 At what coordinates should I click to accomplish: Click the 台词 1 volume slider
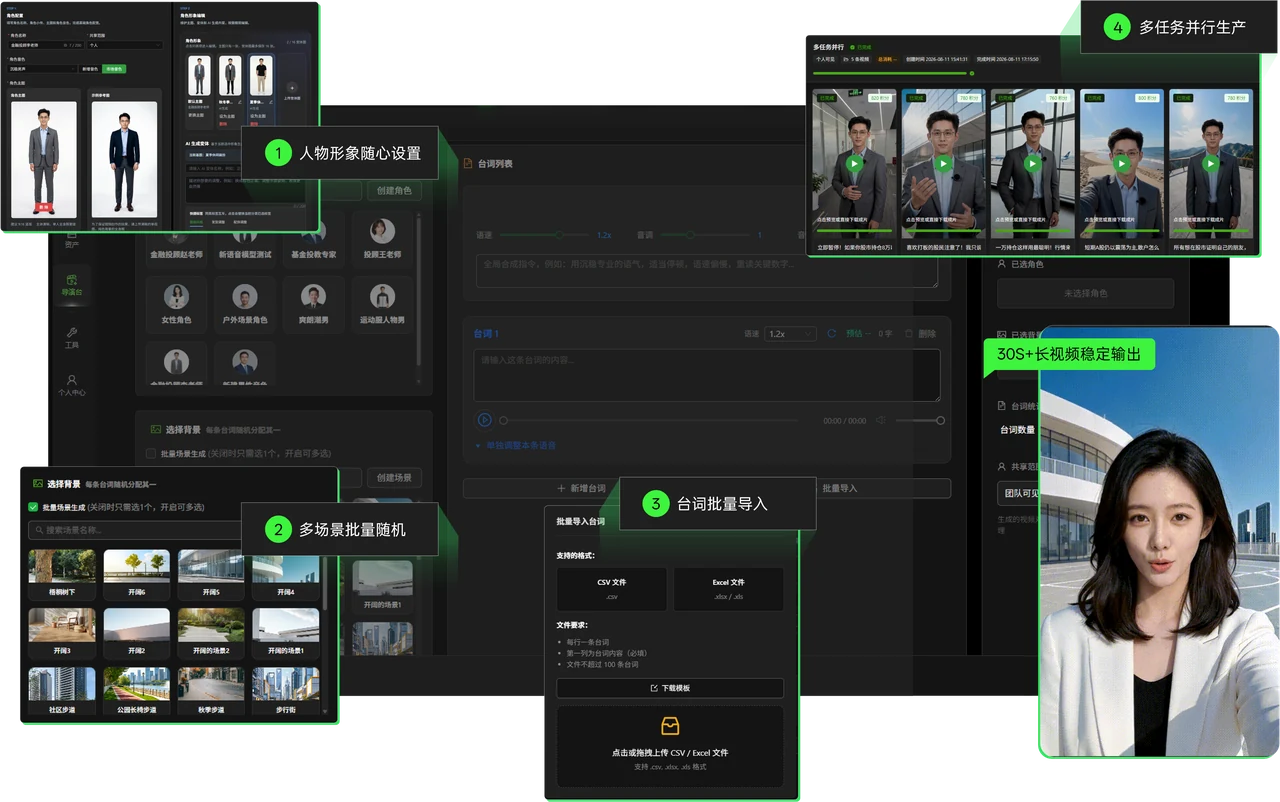[920, 421]
